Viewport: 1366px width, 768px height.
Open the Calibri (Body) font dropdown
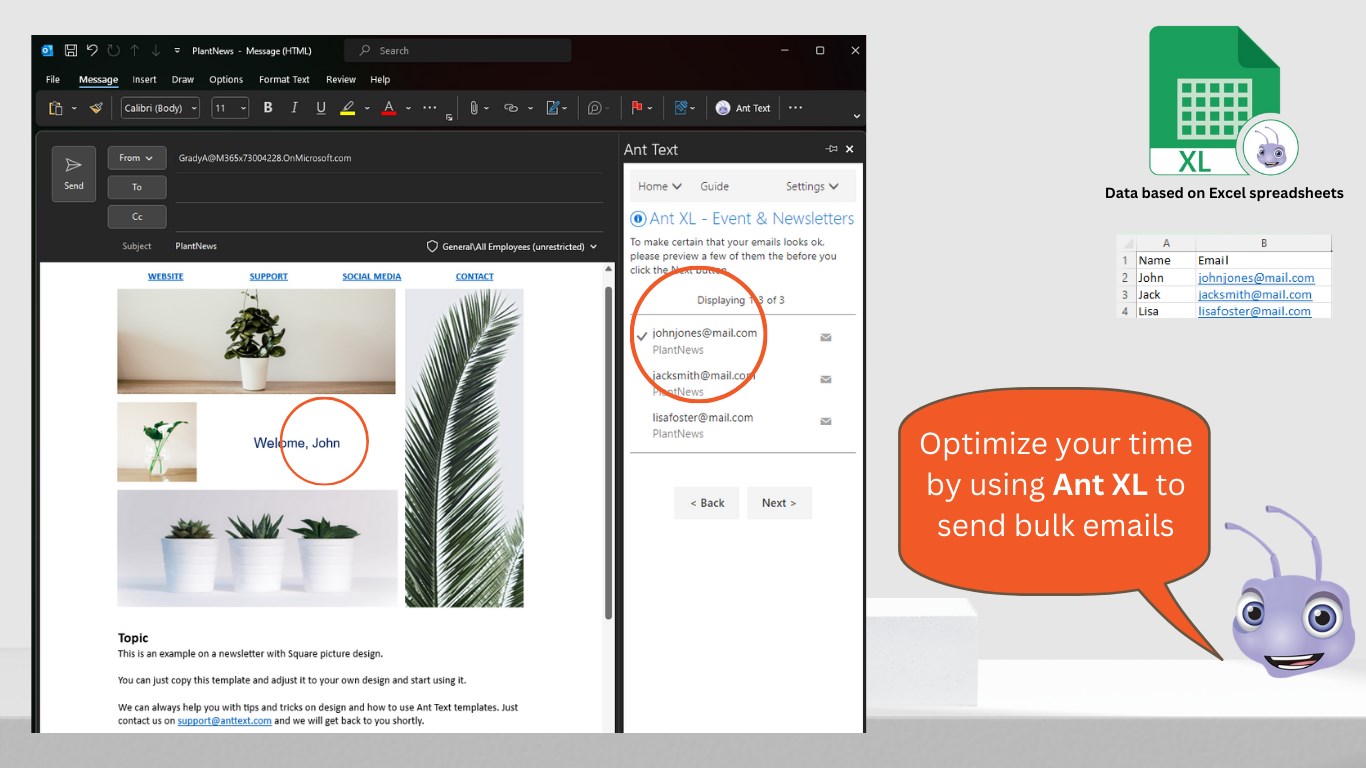click(160, 108)
